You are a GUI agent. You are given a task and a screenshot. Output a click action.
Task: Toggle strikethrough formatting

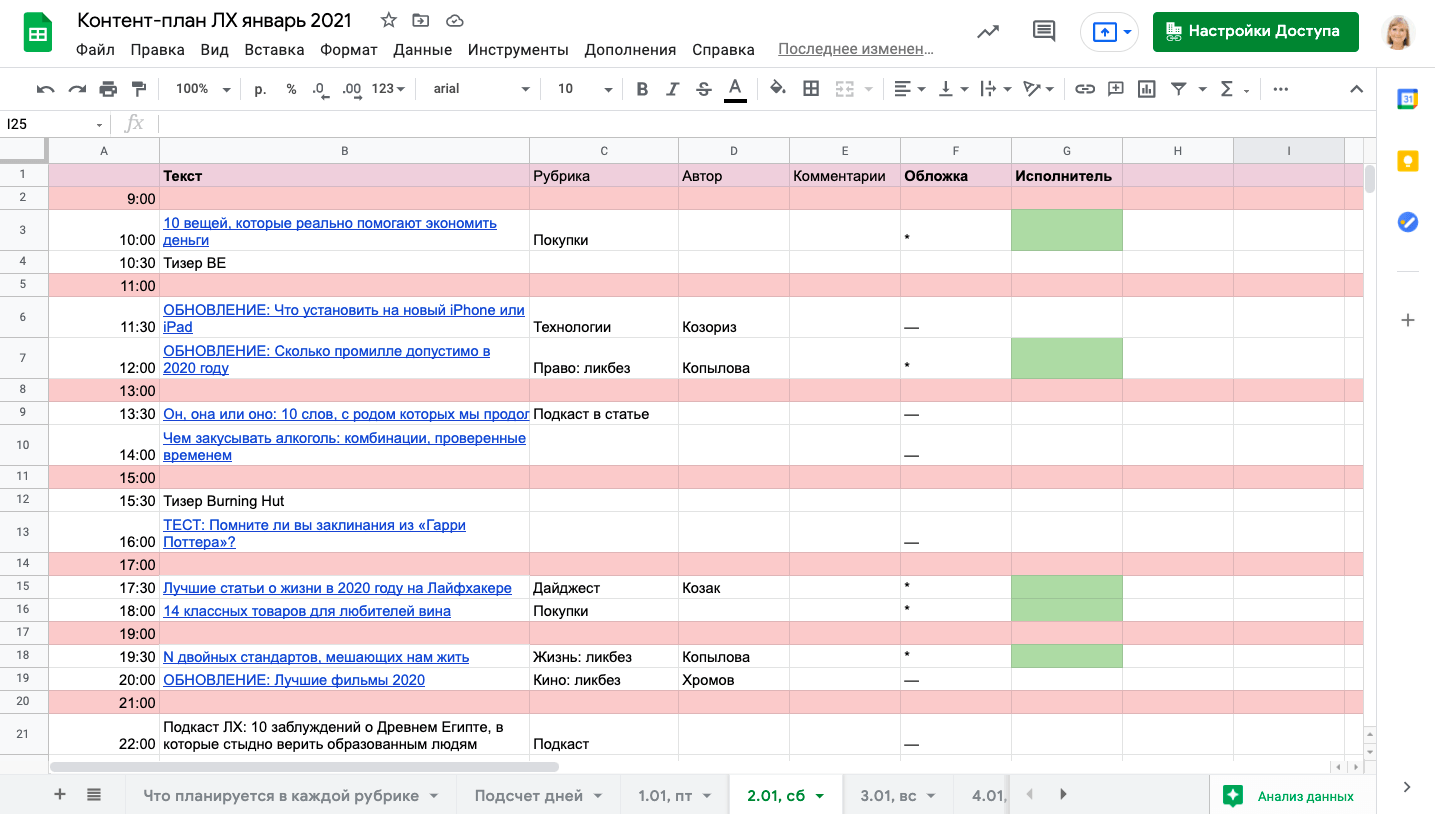tap(703, 89)
